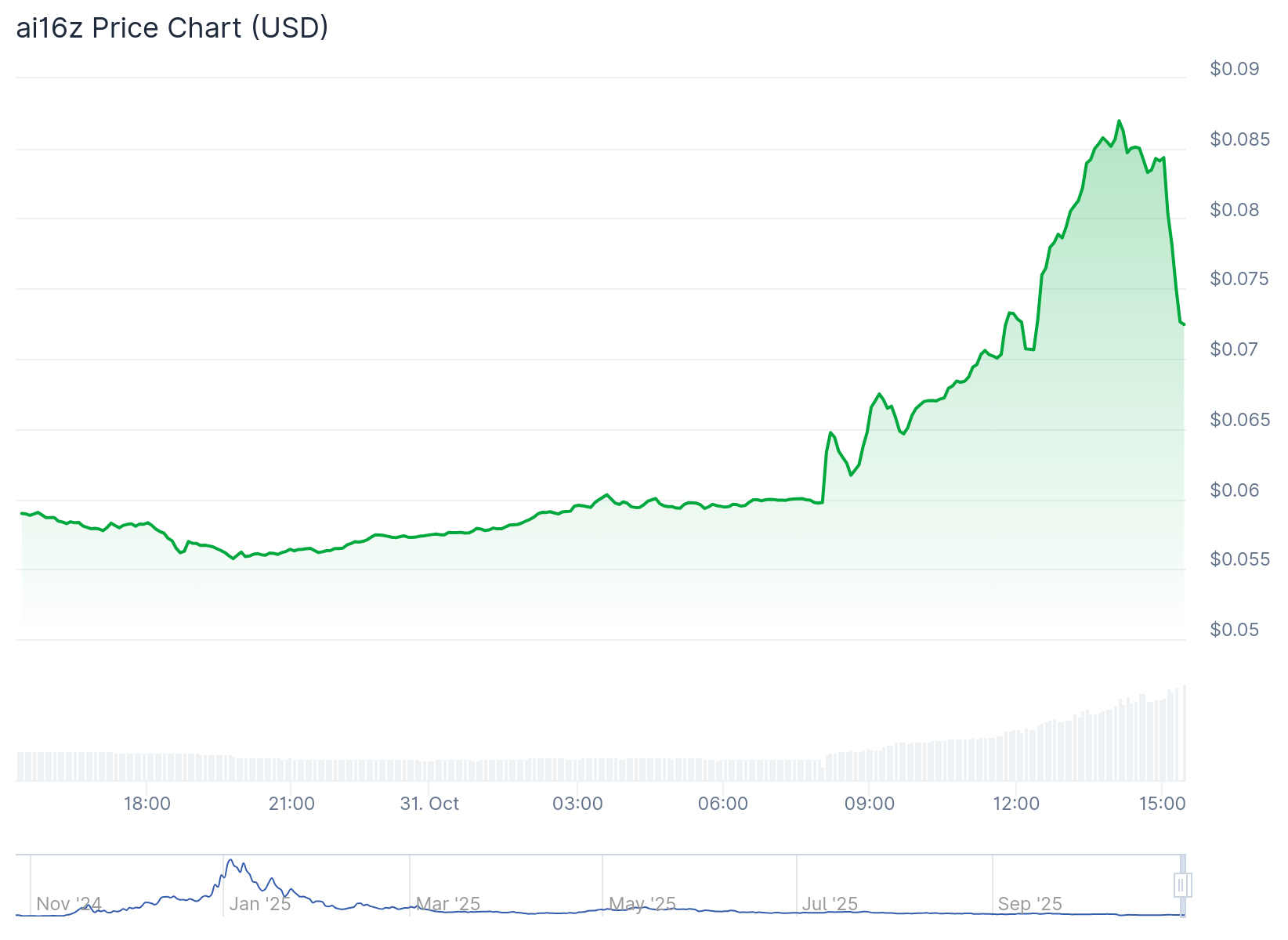Select the 21:00 time axis label
This screenshot has width=1288, height=940.
(x=291, y=804)
